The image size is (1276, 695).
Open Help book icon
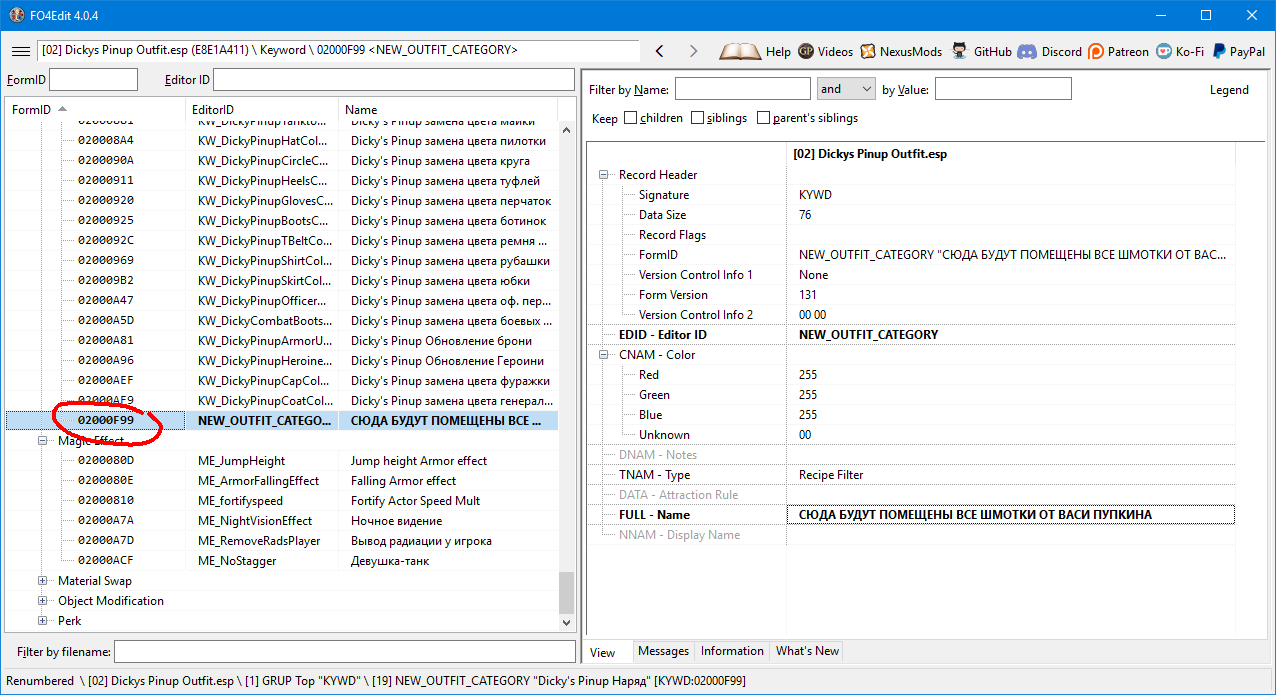[x=740, y=51]
